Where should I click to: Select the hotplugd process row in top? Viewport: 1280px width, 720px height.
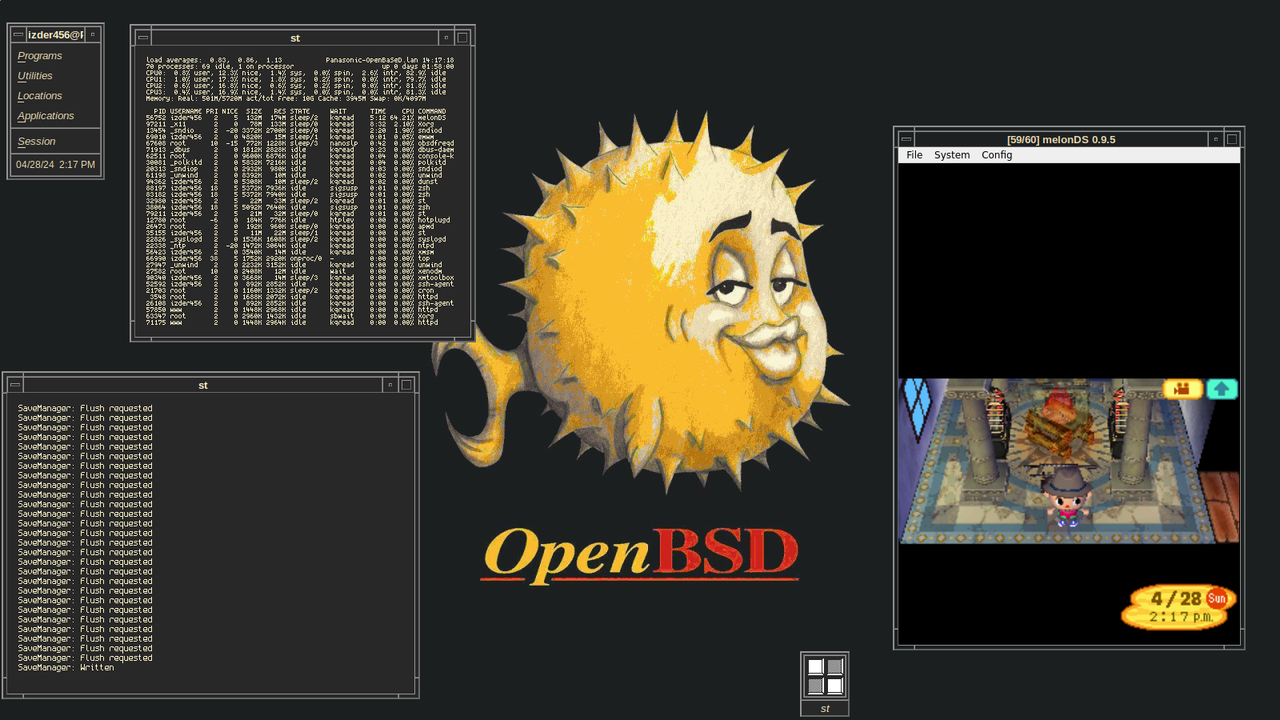click(x=300, y=220)
